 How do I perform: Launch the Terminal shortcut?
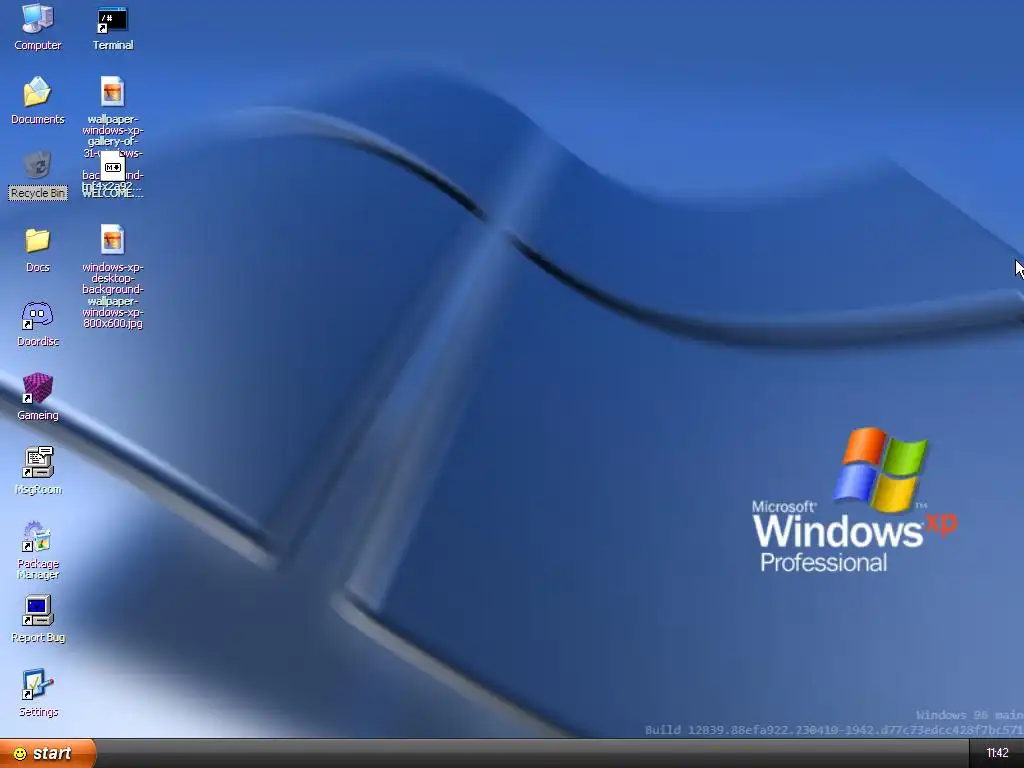point(112,27)
